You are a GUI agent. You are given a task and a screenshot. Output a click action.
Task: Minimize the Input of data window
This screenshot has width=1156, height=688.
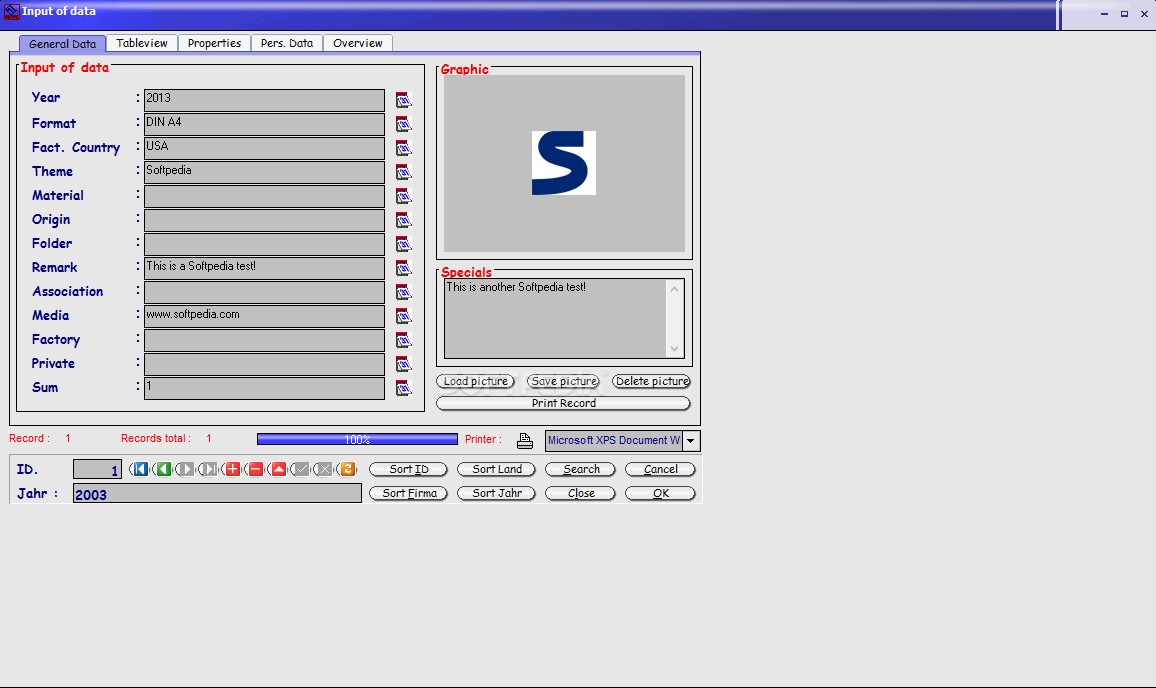1104,14
